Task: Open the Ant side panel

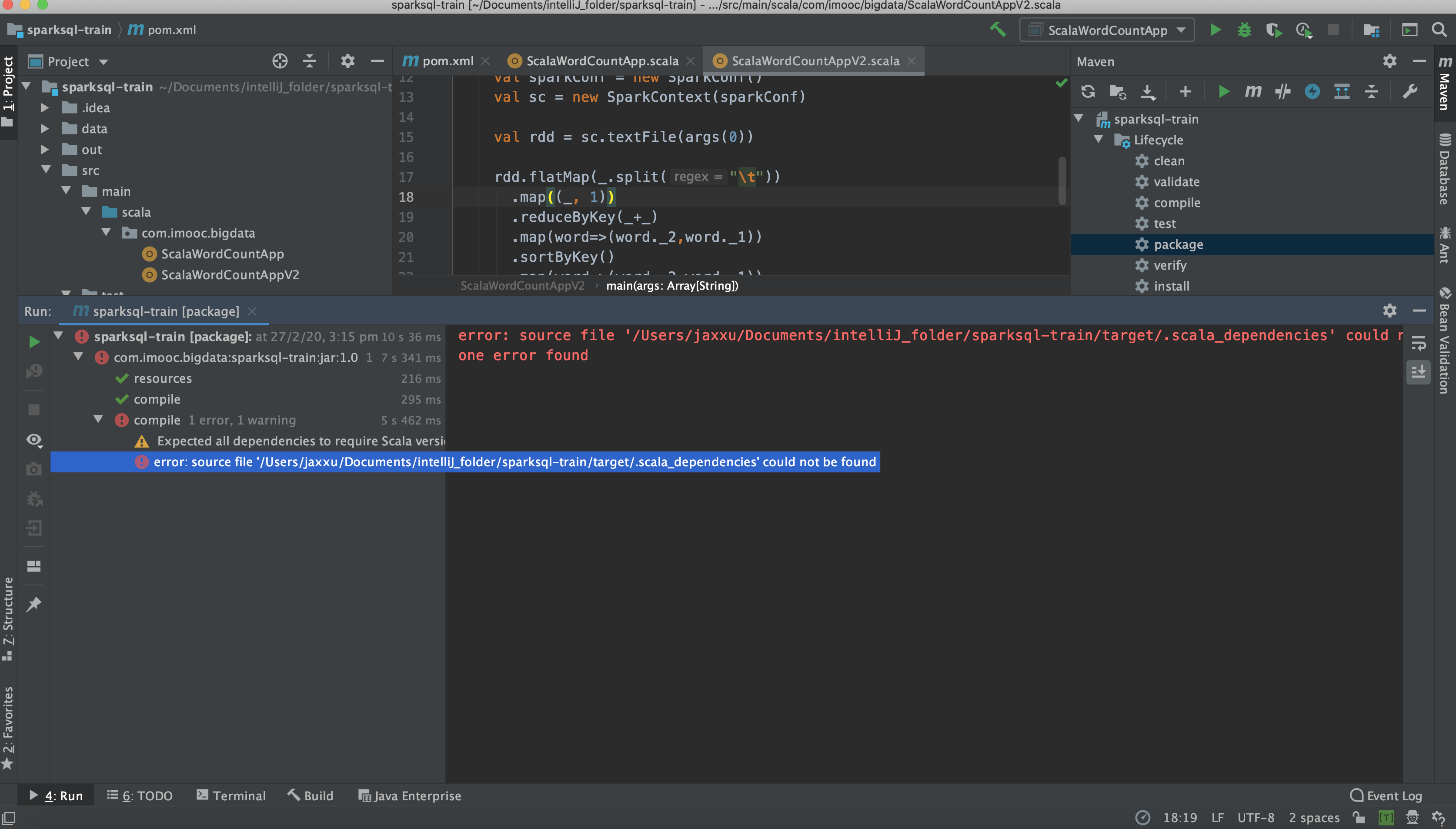Action: (1445, 245)
